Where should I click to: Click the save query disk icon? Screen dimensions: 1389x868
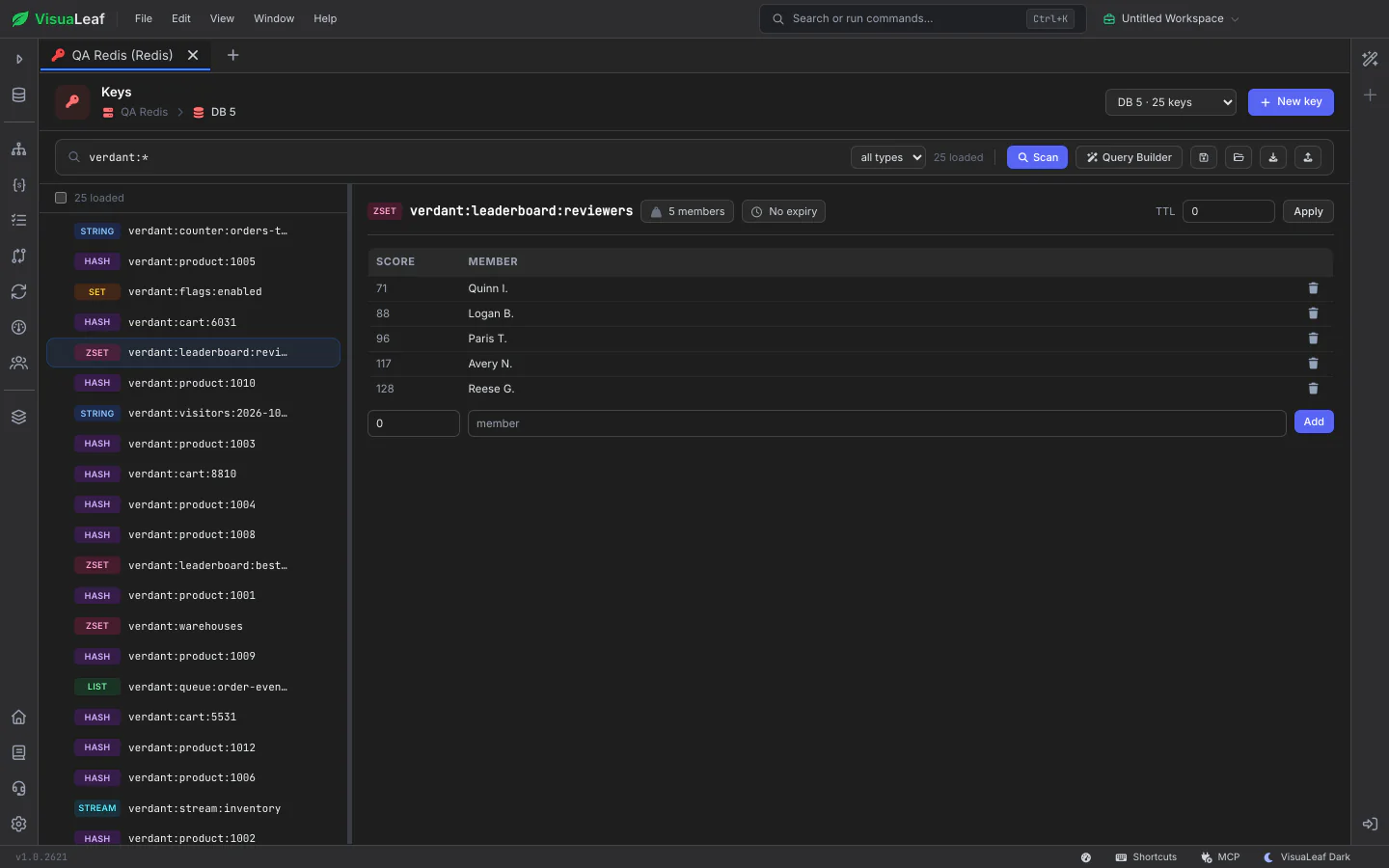point(1204,157)
